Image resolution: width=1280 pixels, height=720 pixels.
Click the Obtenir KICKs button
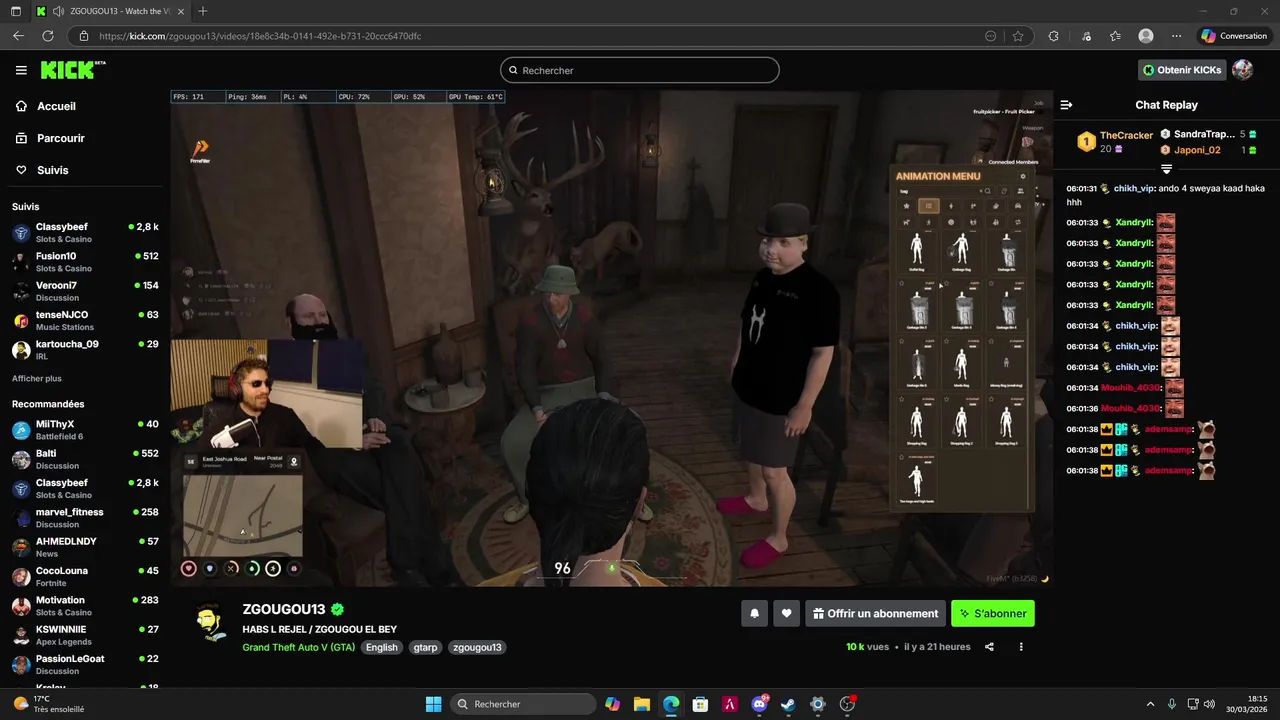coord(1182,70)
